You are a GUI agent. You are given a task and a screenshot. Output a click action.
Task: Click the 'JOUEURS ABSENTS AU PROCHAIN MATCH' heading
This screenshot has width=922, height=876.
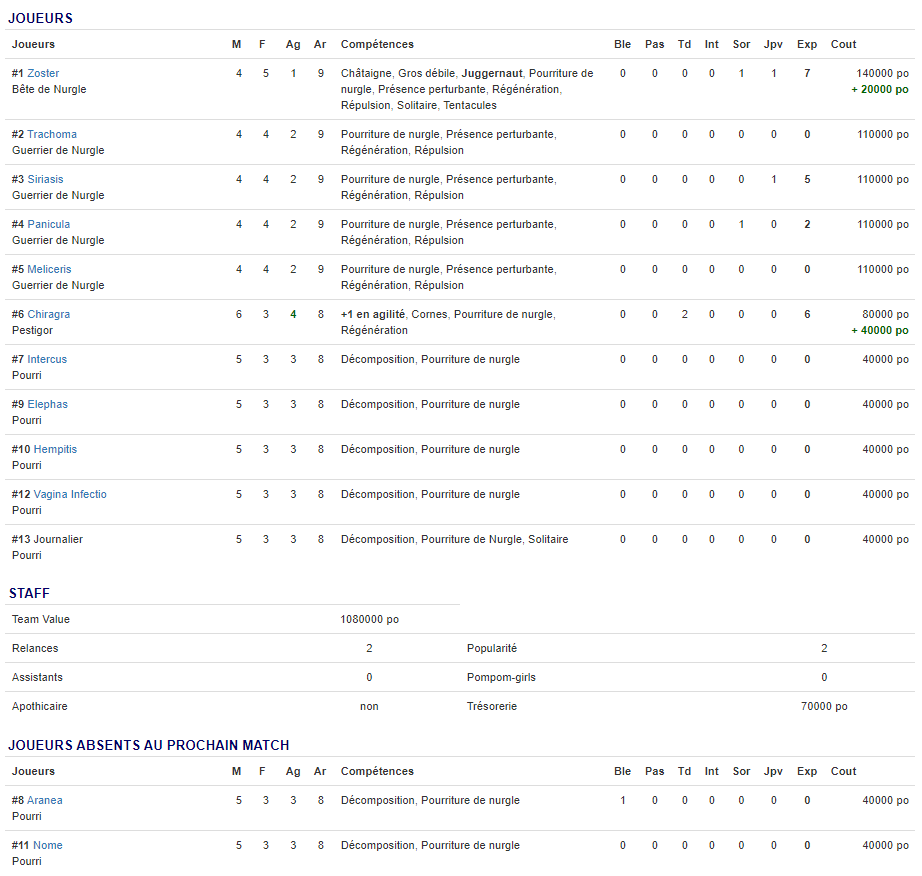click(149, 745)
